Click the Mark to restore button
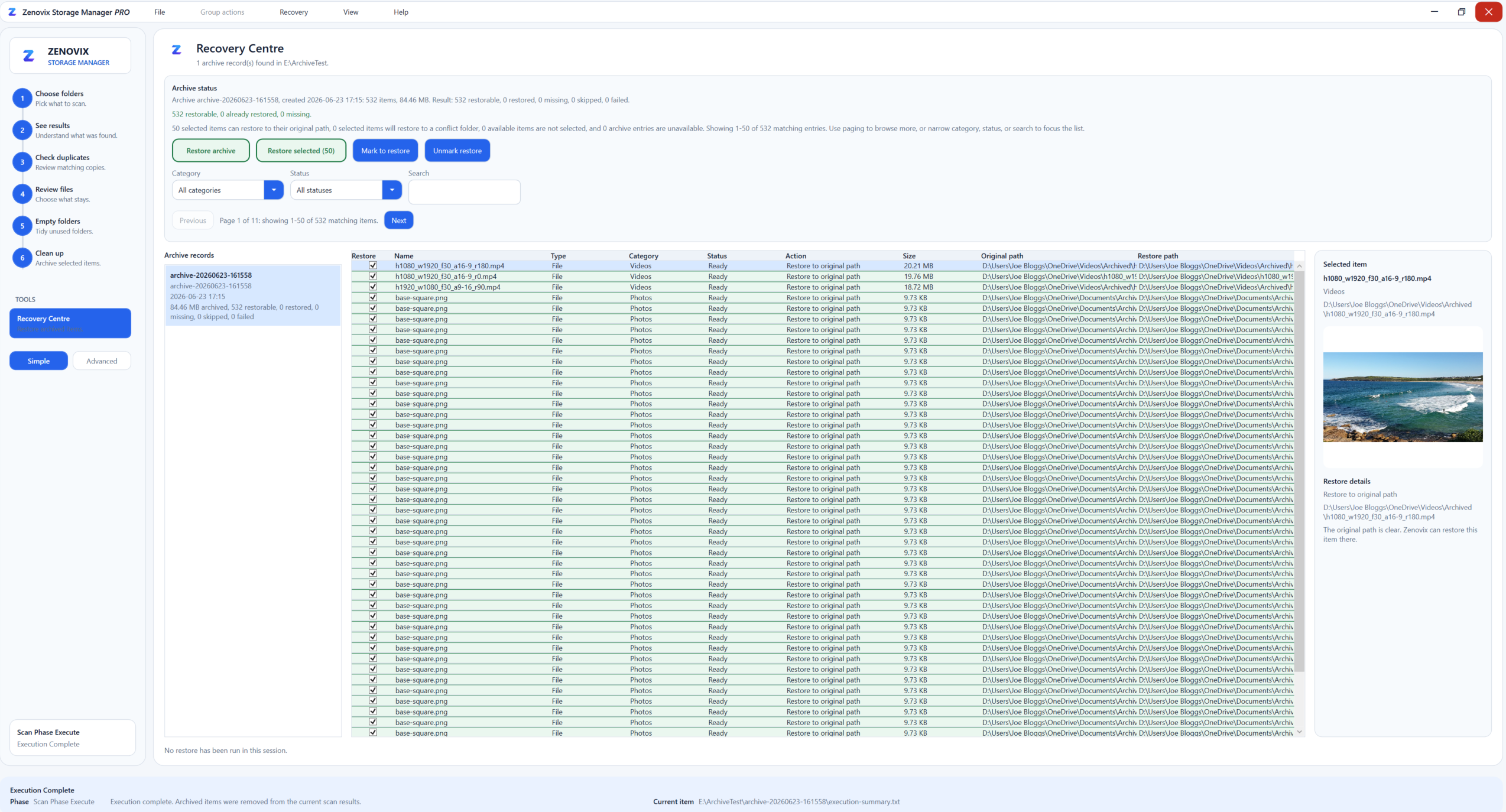The width and height of the screenshot is (1506, 812). [385, 150]
